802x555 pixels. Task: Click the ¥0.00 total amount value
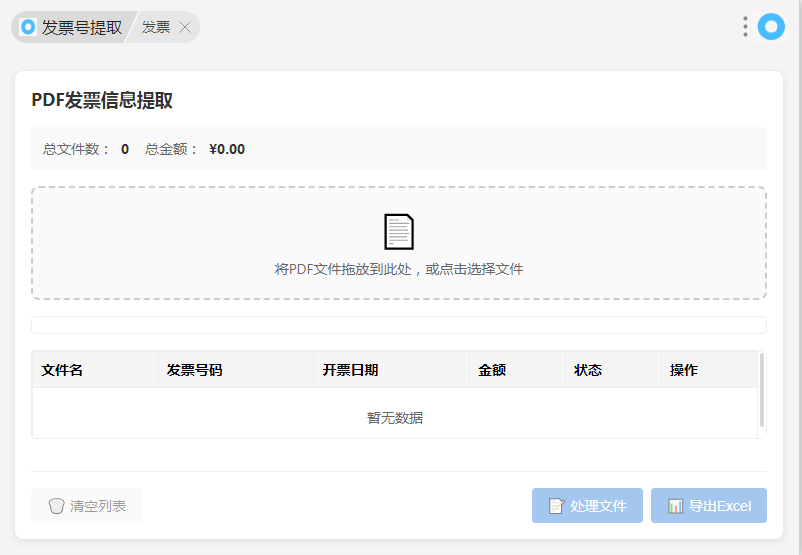pos(227,149)
